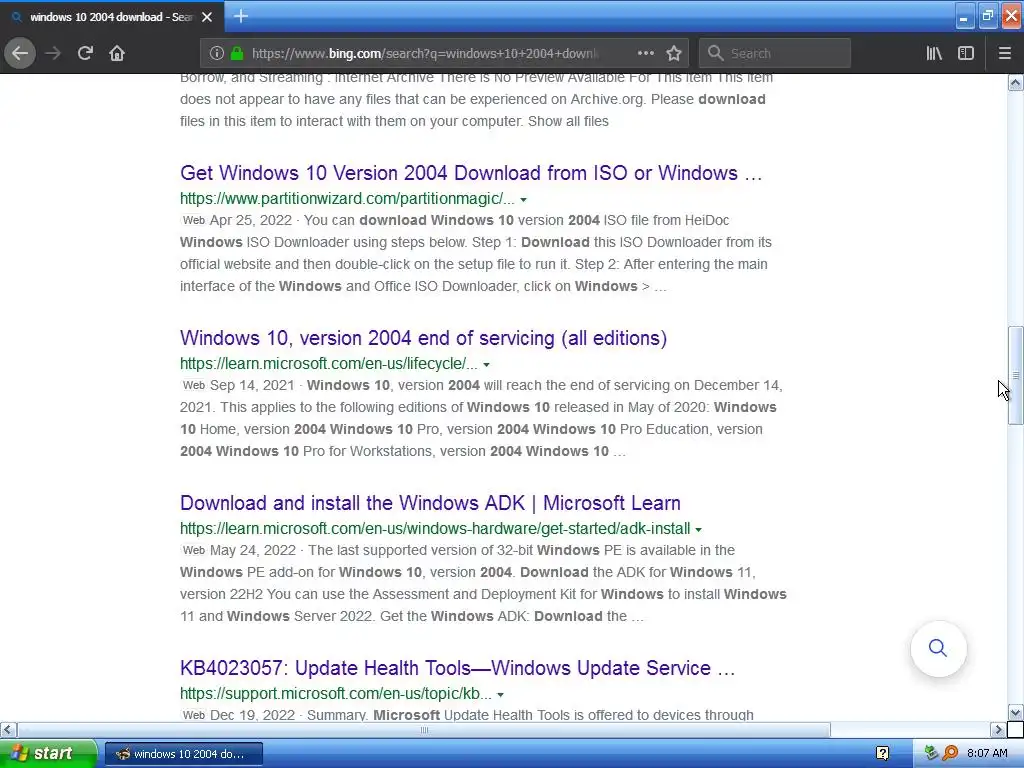Show site information icon in address bar
The height and width of the screenshot is (768, 1024).
click(217, 54)
